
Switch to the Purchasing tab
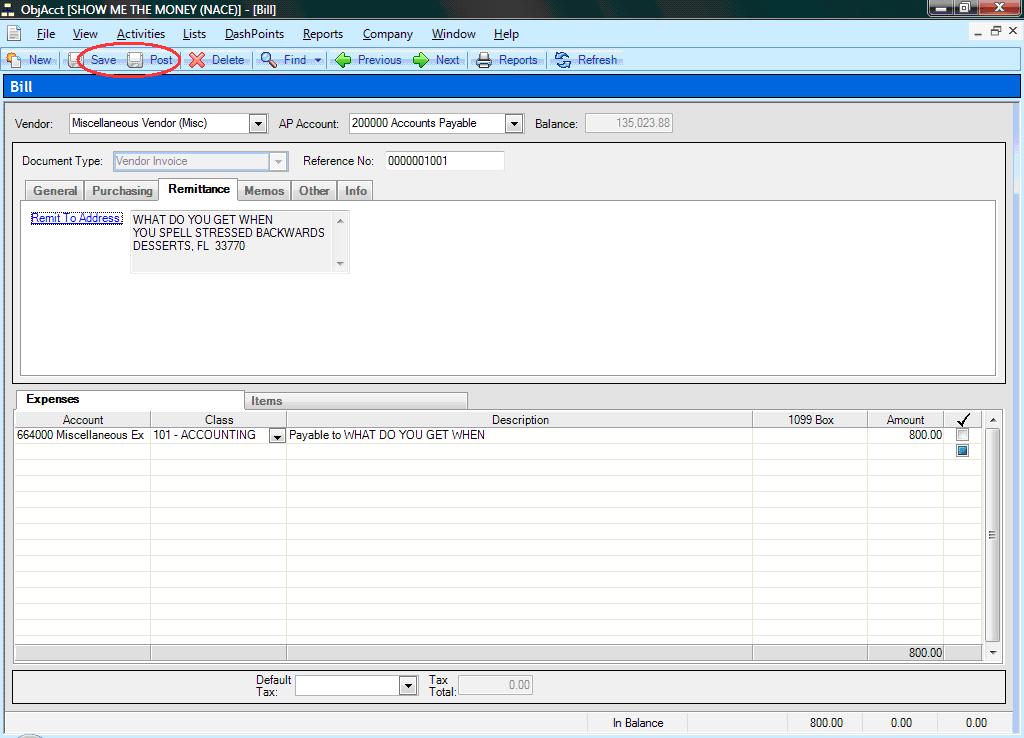click(122, 191)
